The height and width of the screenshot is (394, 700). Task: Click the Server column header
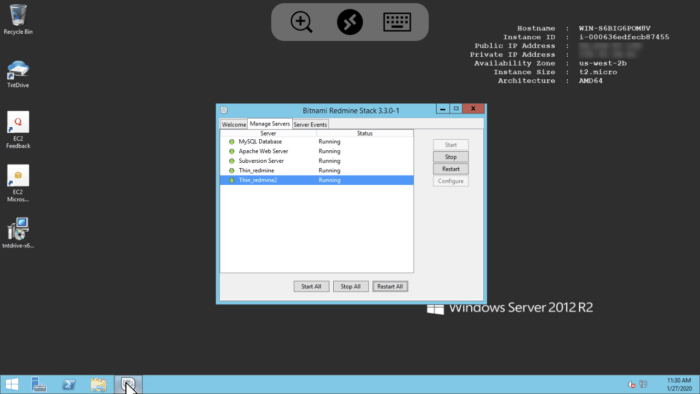pos(268,133)
